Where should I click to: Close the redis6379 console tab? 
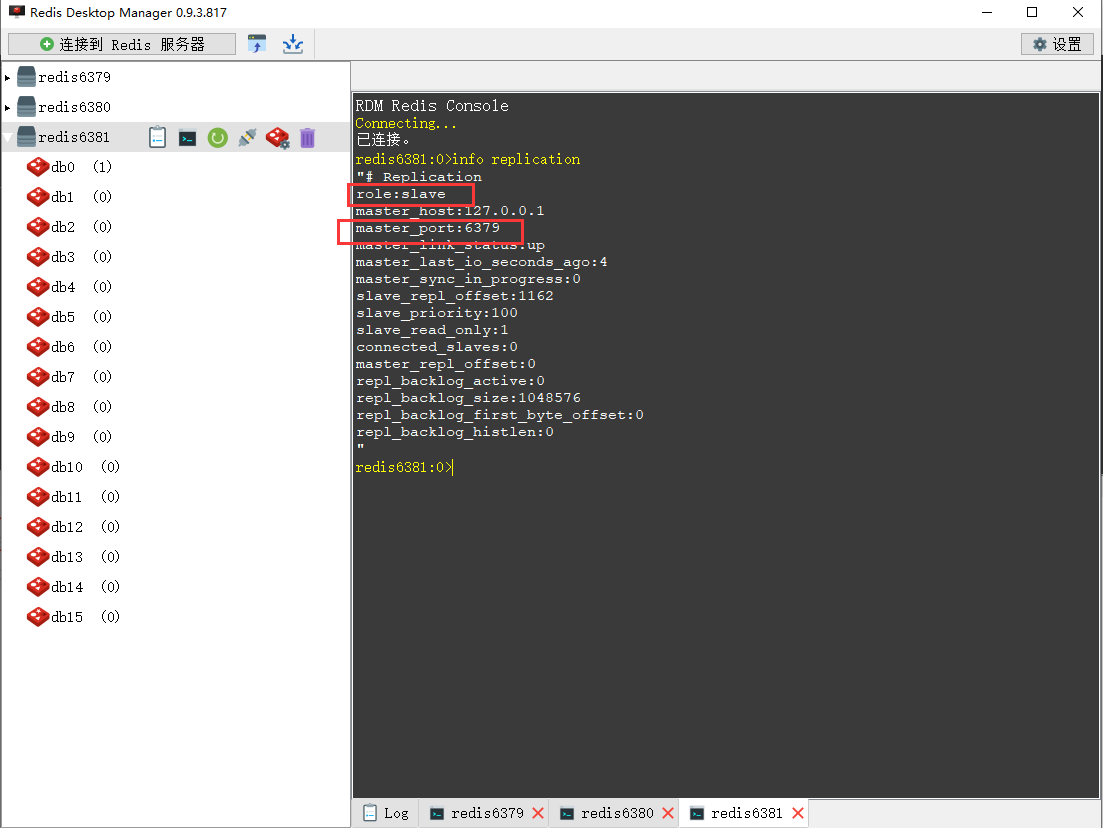click(538, 813)
